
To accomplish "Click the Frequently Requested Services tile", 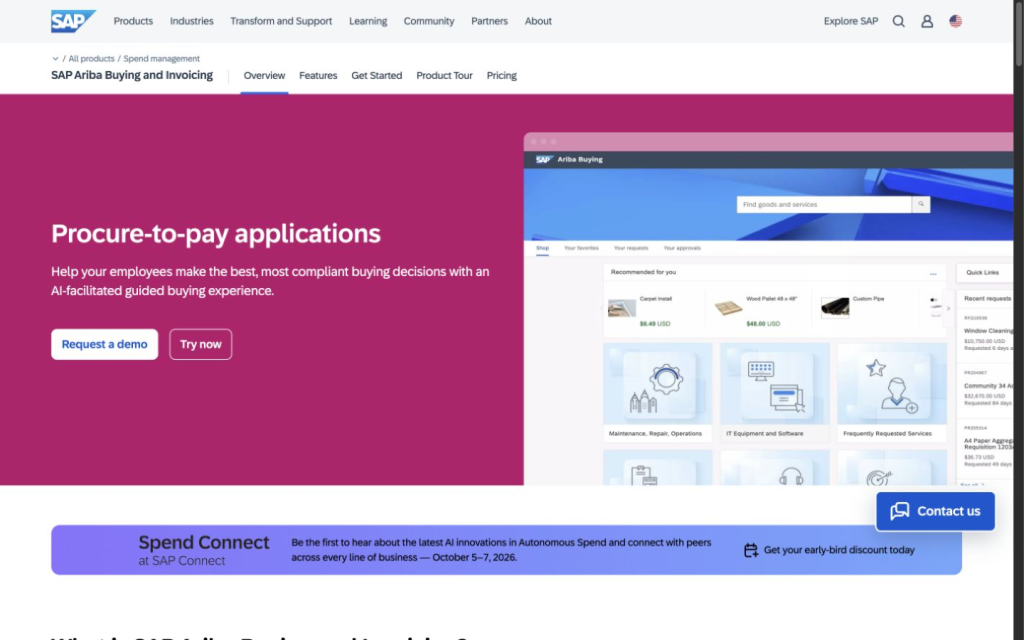I will click(x=891, y=392).
